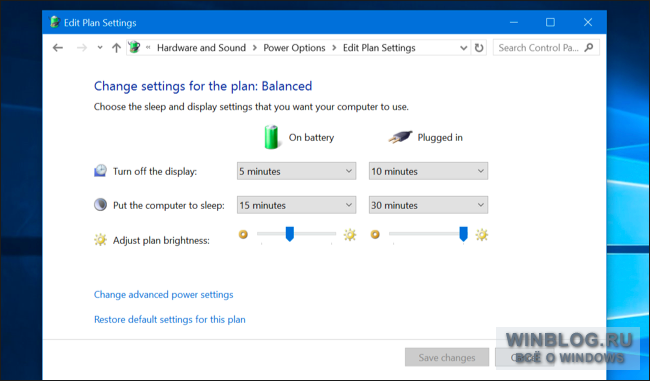
Task: Maximize the Edit Plan Settings window
Action: click(550, 22)
